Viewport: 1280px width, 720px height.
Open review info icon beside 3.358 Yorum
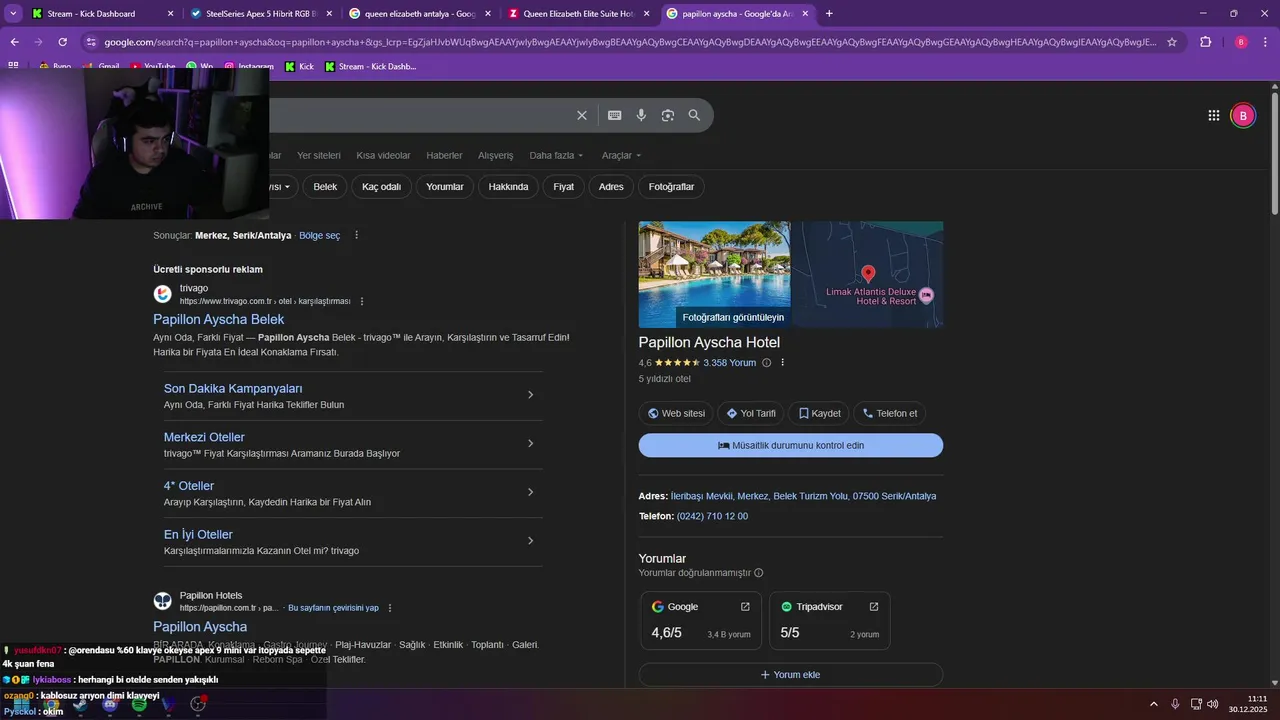[x=767, y=363]
